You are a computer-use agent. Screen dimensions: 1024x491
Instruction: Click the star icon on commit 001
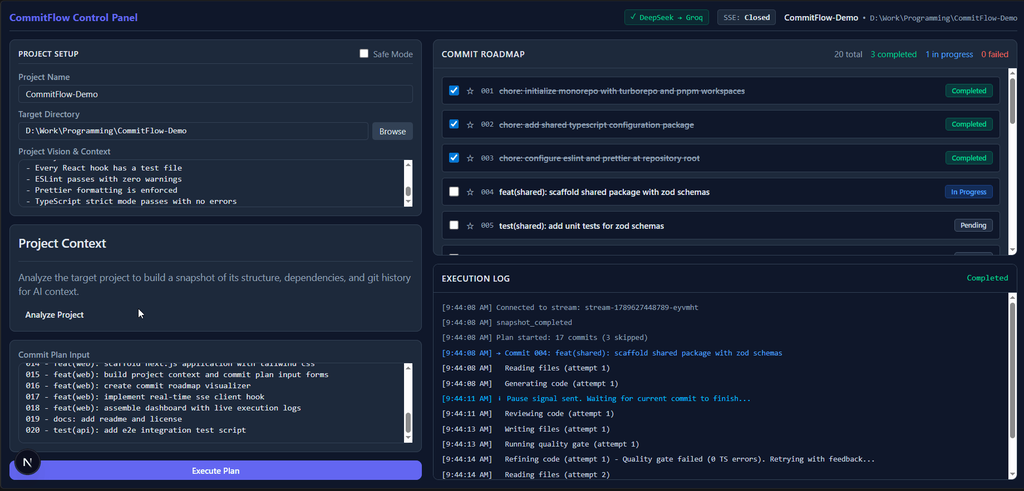coord(470,91)
